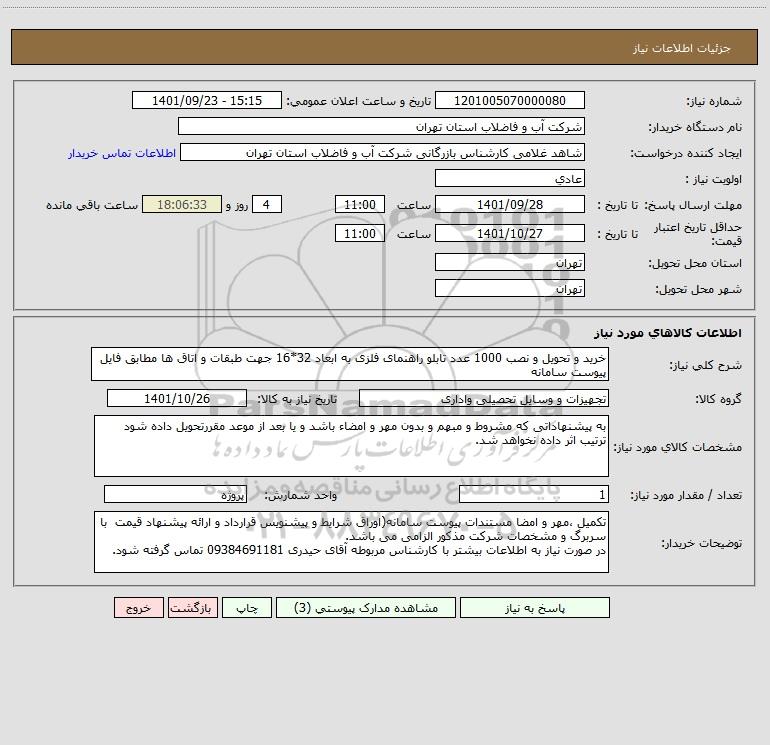Click the اولویت نیاز label
The width and height of the screenshot is (770, 745).
[714, 179]
